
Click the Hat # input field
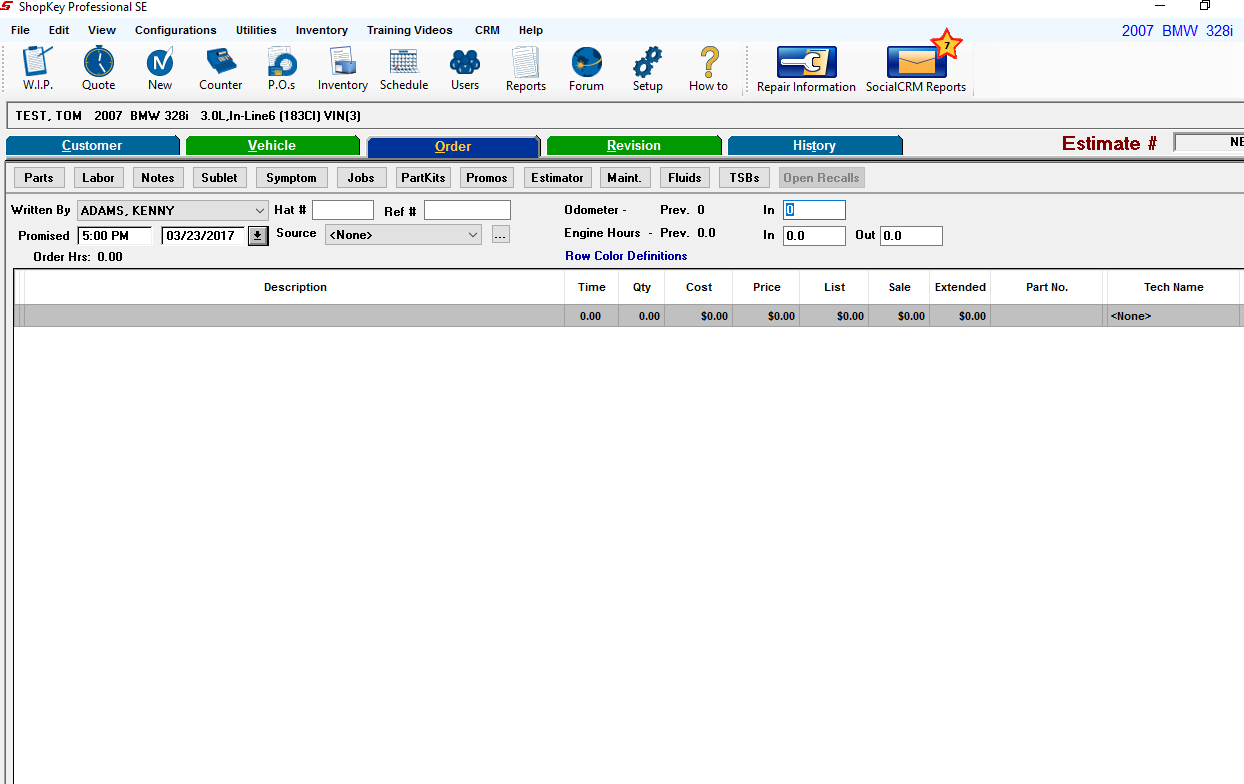343,210
